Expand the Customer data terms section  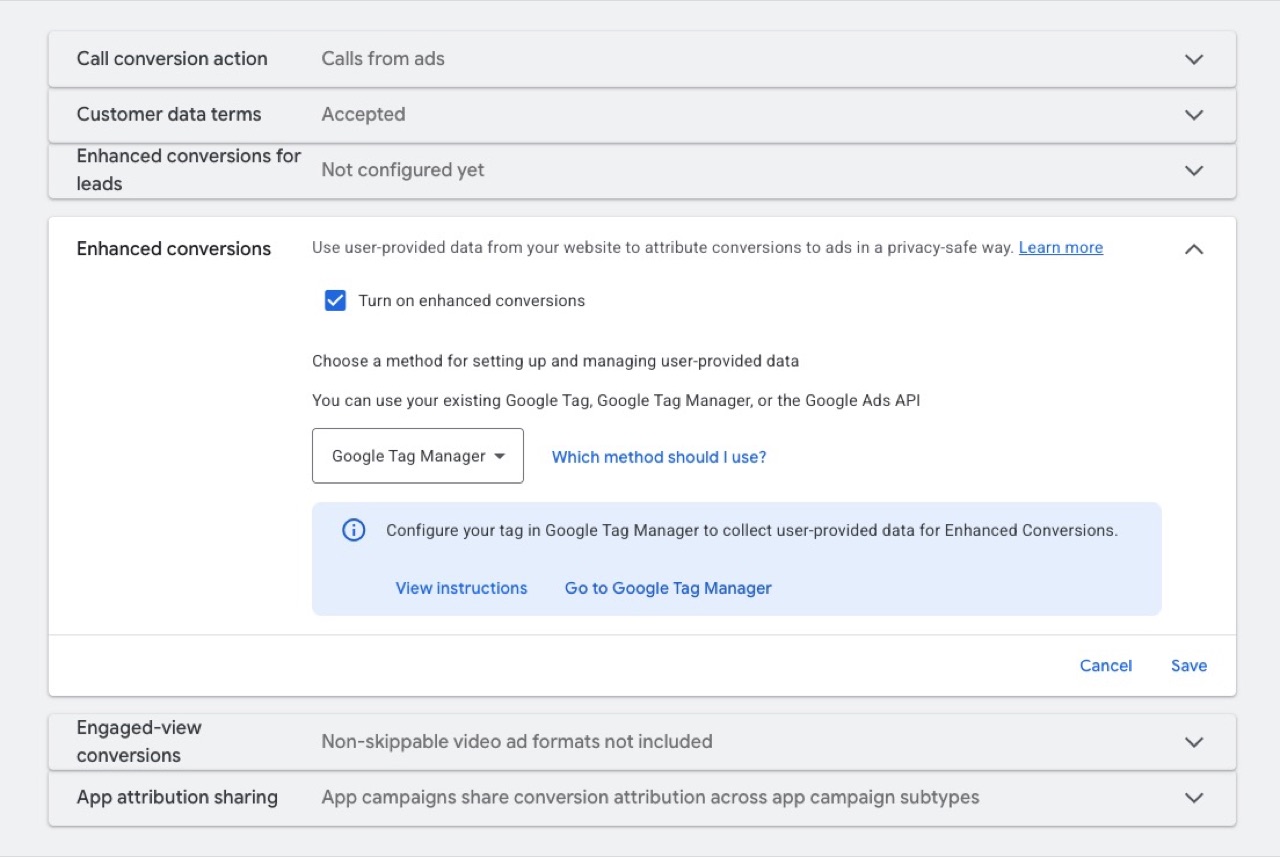tap(1193, 115)
